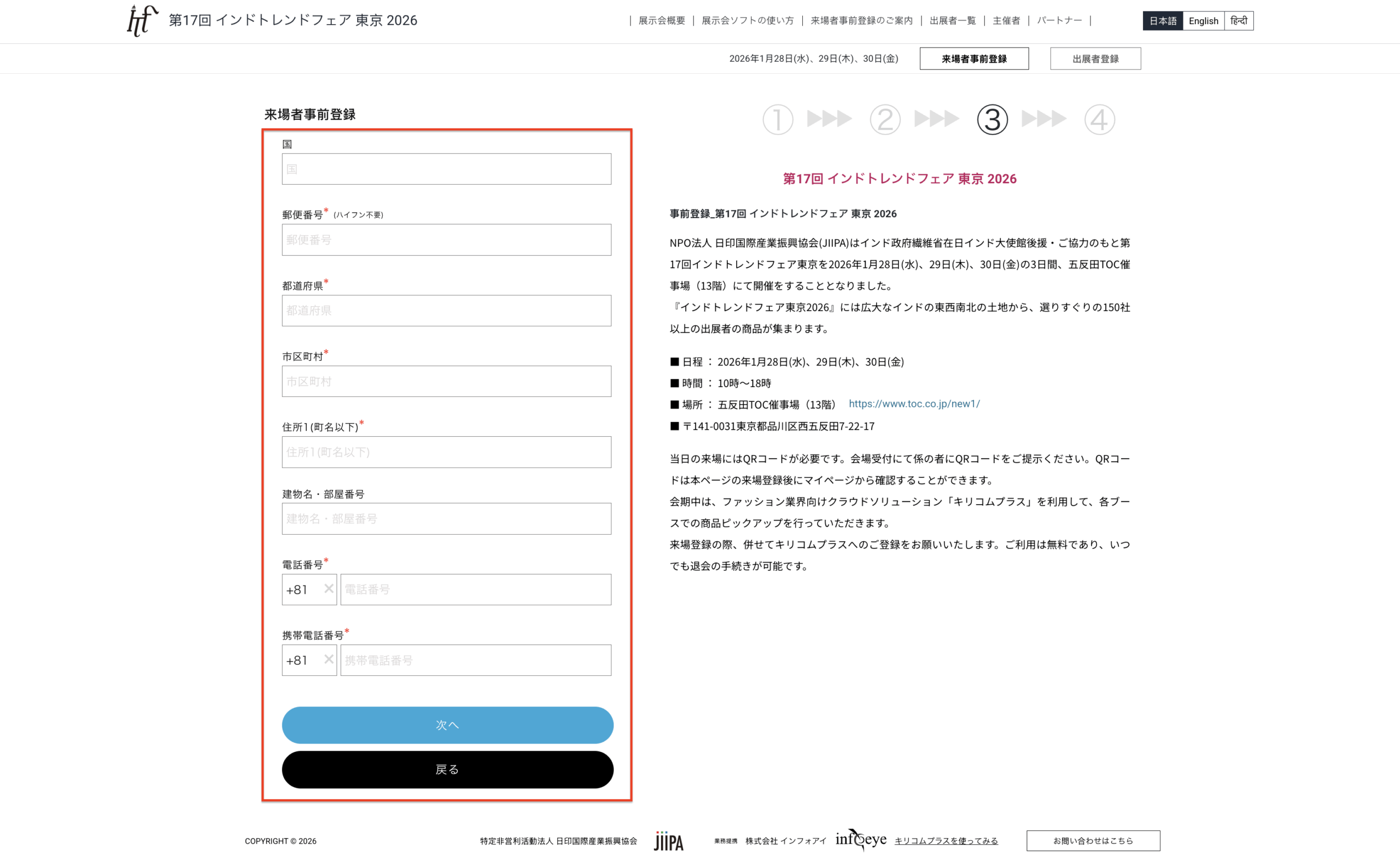1400x860 pixels.
Task: Open the 国 country selection field
Action: click(x=446, y=169)
